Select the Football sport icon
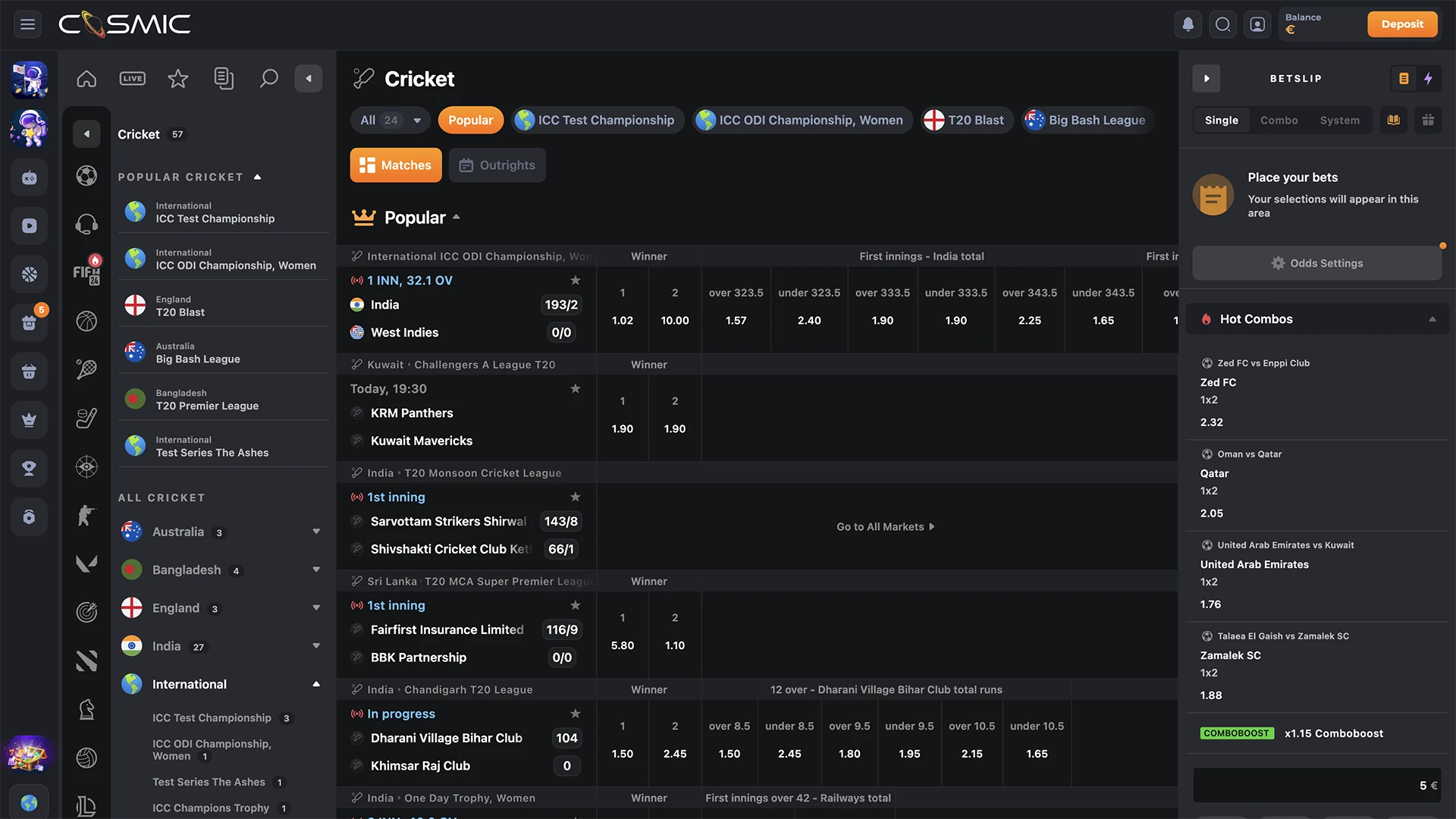 click(86, 176)
